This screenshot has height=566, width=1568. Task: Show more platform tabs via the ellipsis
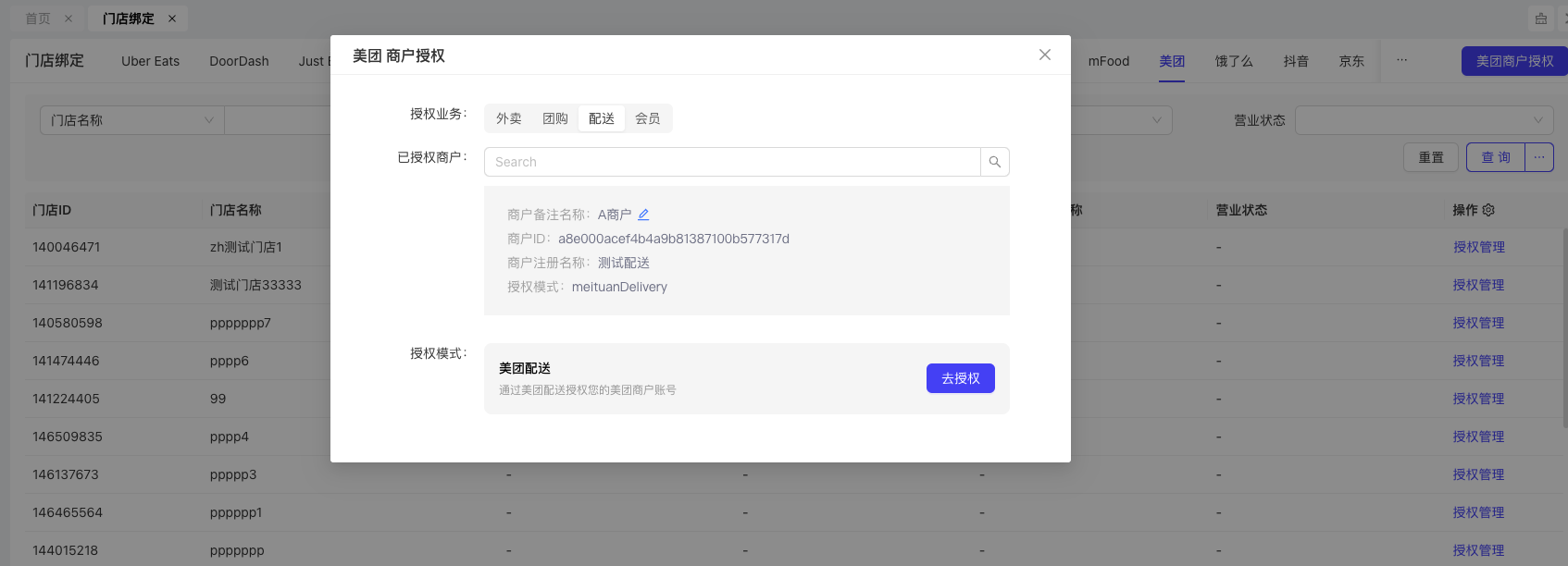point(1402,61)
